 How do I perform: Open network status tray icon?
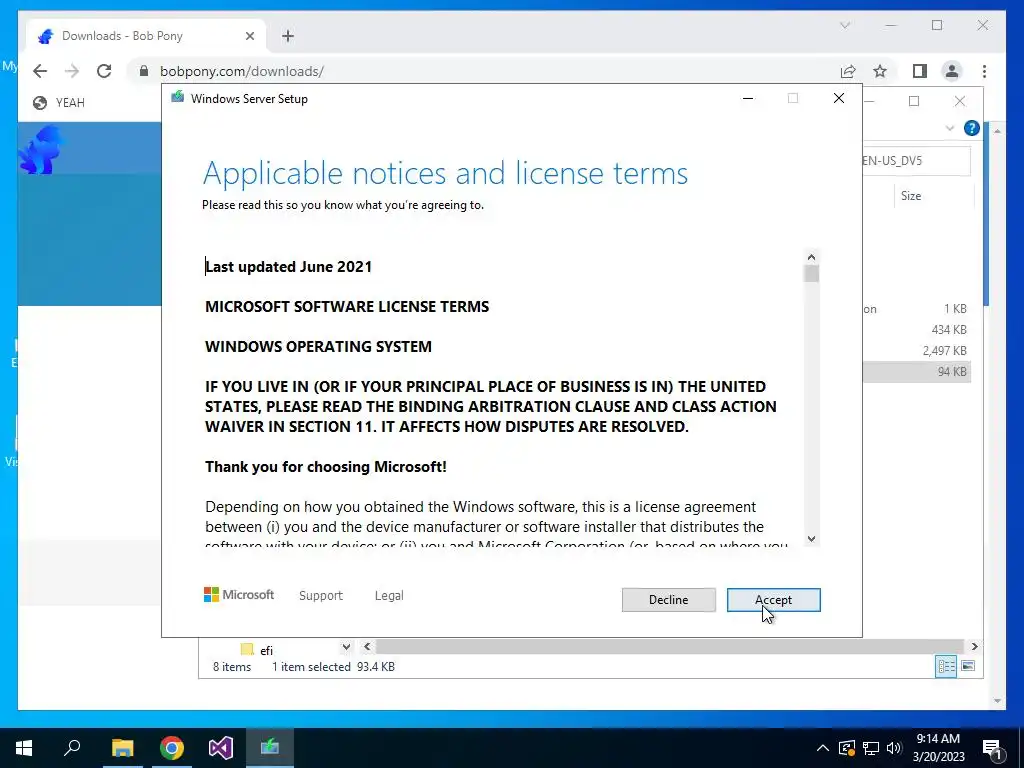871,748
